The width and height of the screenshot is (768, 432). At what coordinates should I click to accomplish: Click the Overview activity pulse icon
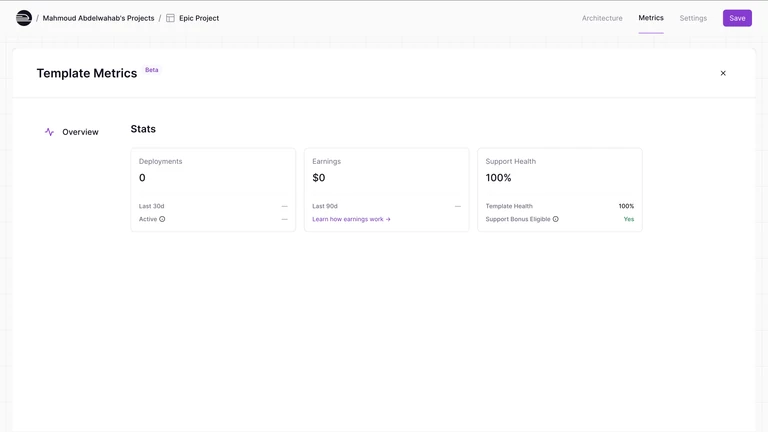tap(49, 132)
